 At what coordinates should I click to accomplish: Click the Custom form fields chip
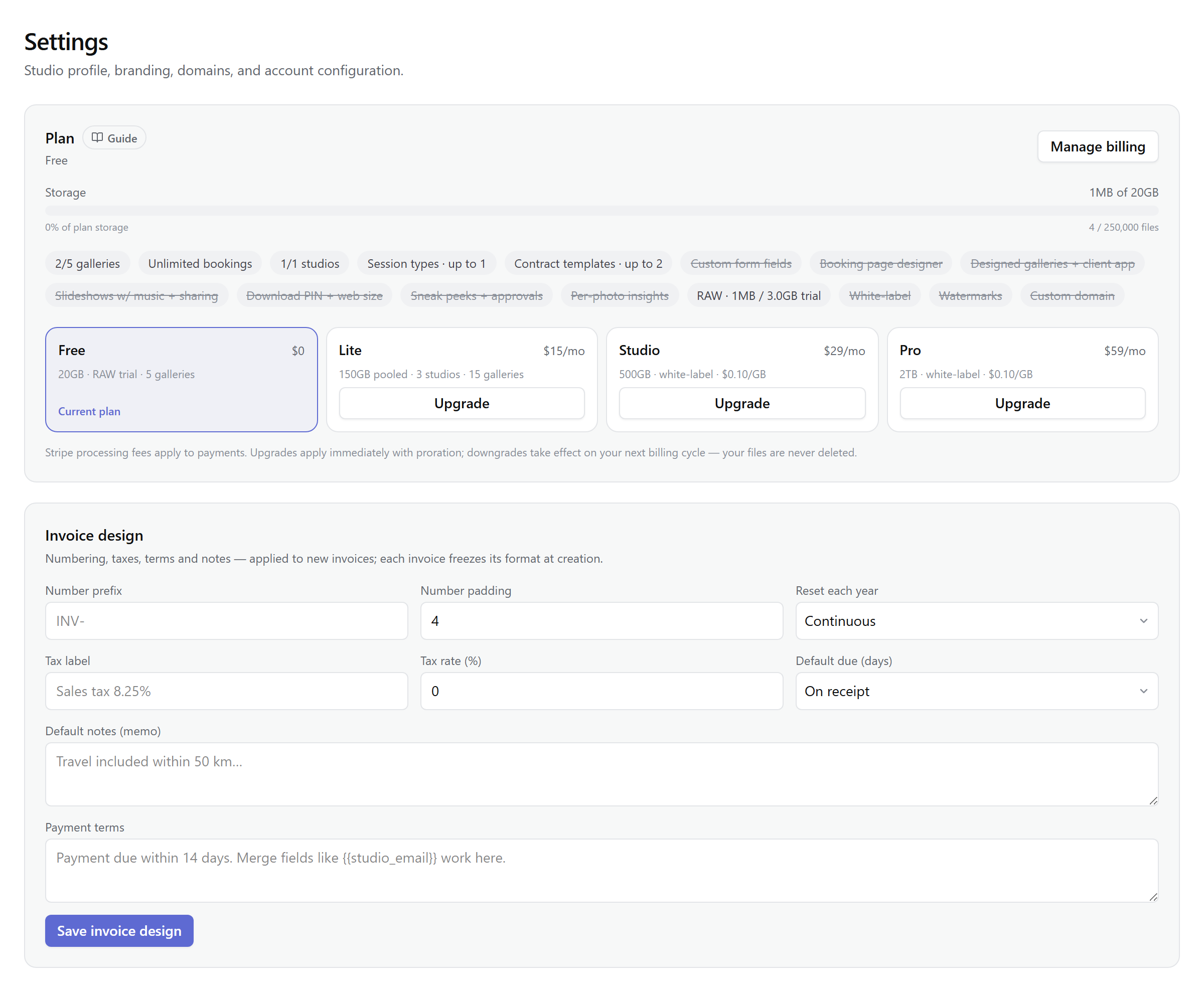click(740, 264)
